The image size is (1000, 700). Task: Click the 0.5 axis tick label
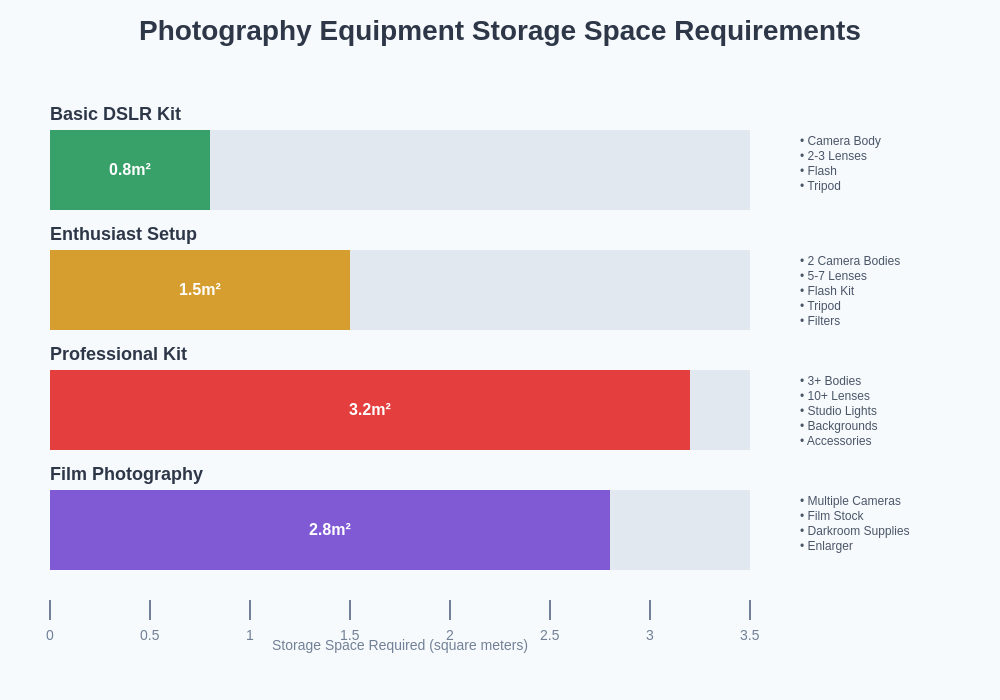pyautogui.click(x=150, y=635)
